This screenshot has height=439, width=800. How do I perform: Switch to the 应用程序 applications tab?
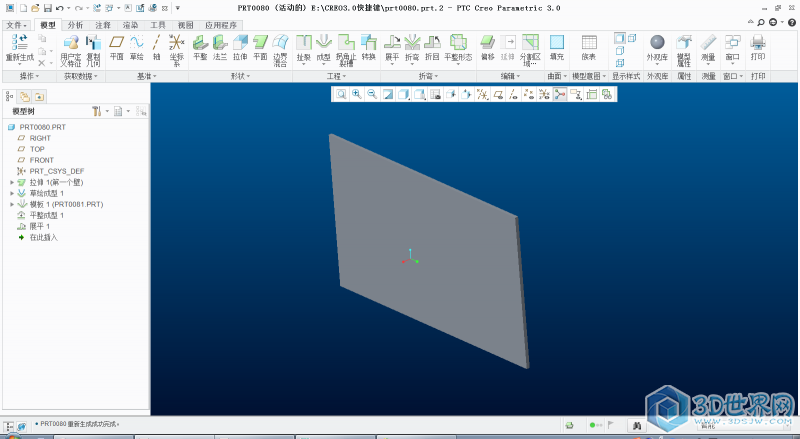pos(221,25)
